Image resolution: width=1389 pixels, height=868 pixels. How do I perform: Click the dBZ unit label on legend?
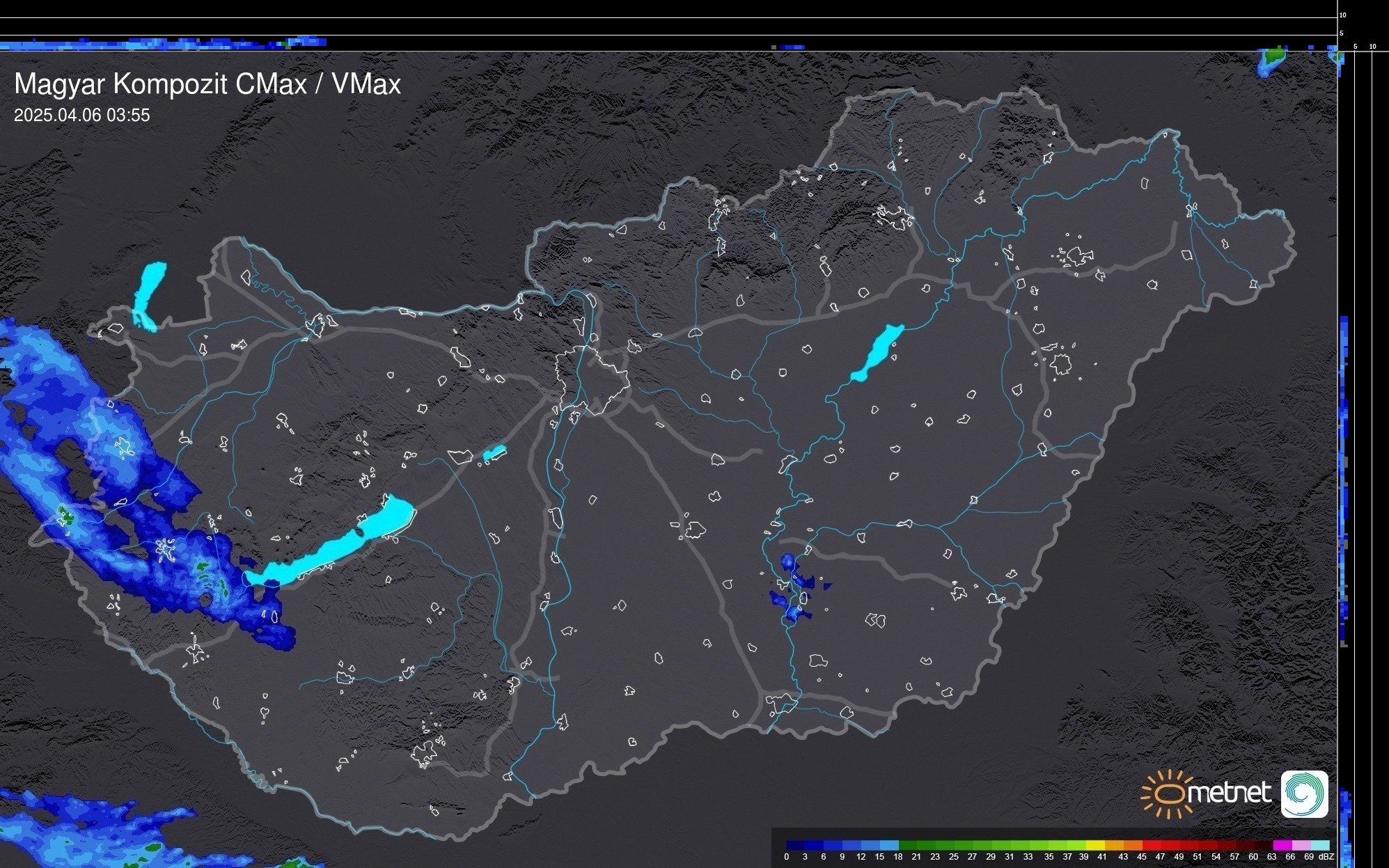1326,857
